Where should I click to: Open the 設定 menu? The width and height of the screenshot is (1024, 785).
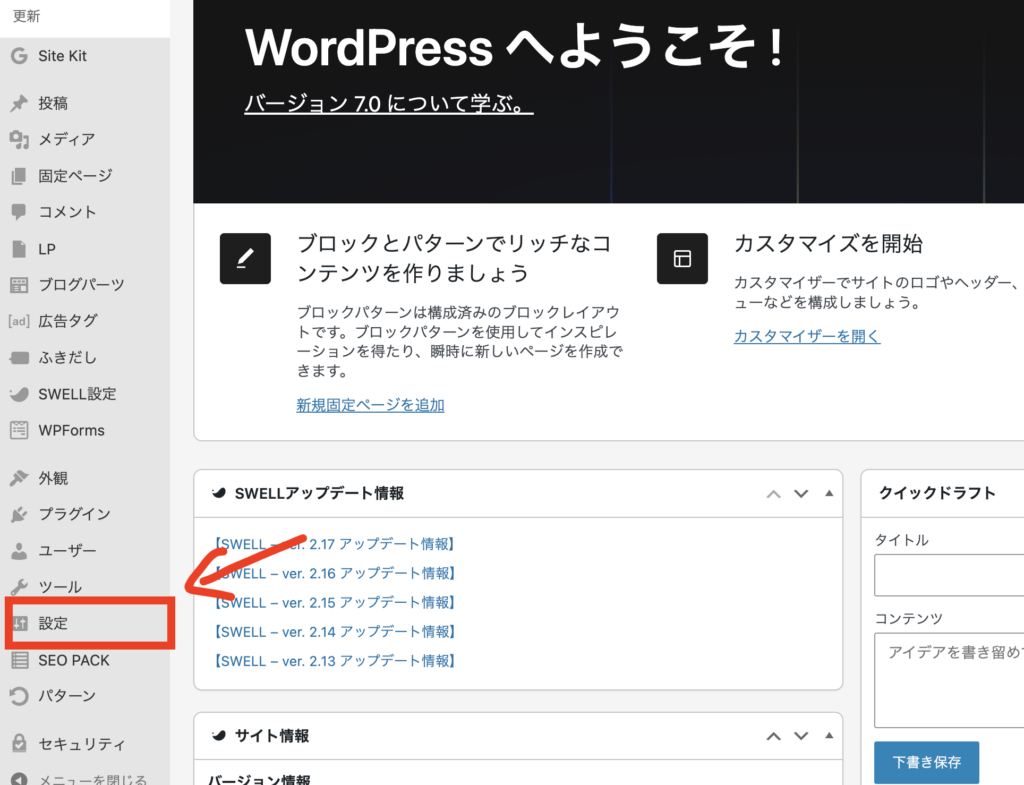[85, 623]
